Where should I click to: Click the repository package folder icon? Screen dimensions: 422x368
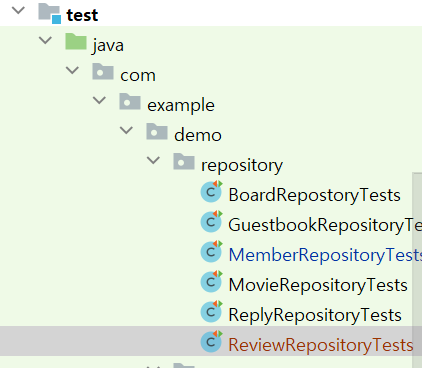(184, 162)
